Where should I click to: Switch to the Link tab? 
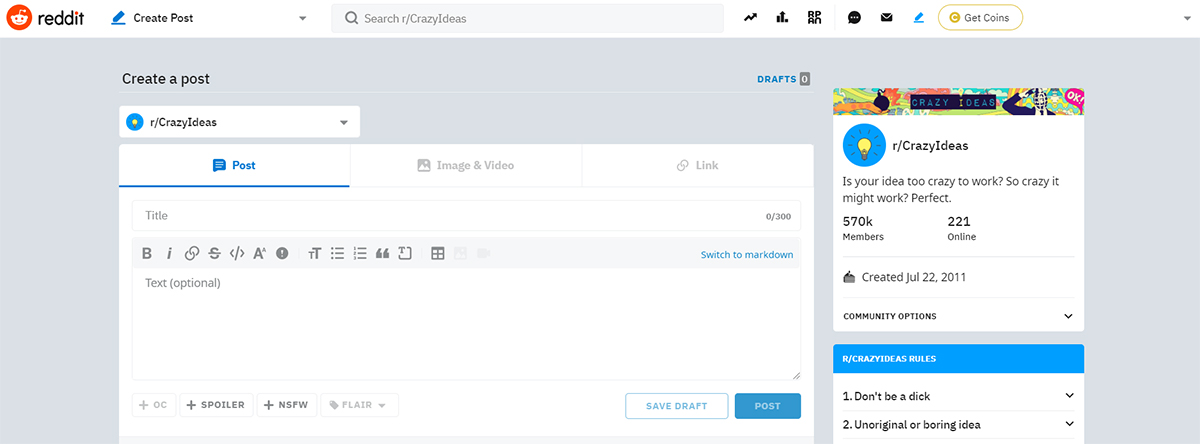tap(697, 165)
